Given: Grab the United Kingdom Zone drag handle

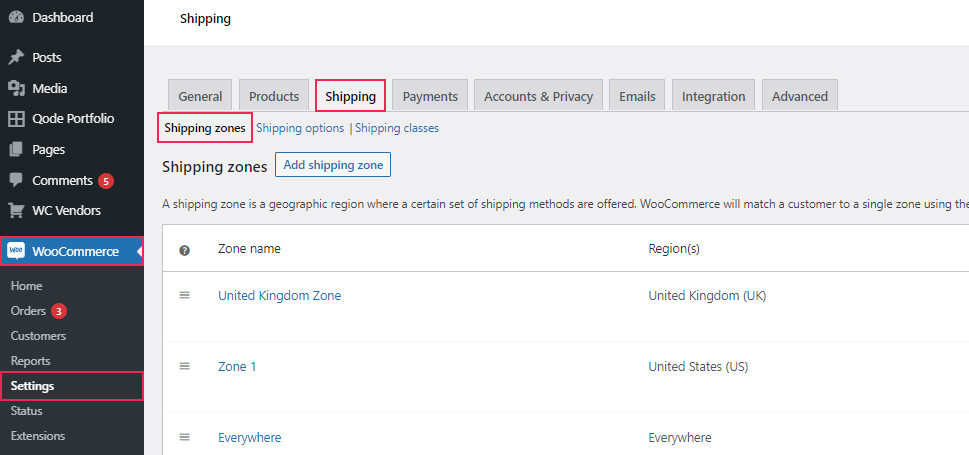Looking at the screenshot, I should click(x=184, y=296).
